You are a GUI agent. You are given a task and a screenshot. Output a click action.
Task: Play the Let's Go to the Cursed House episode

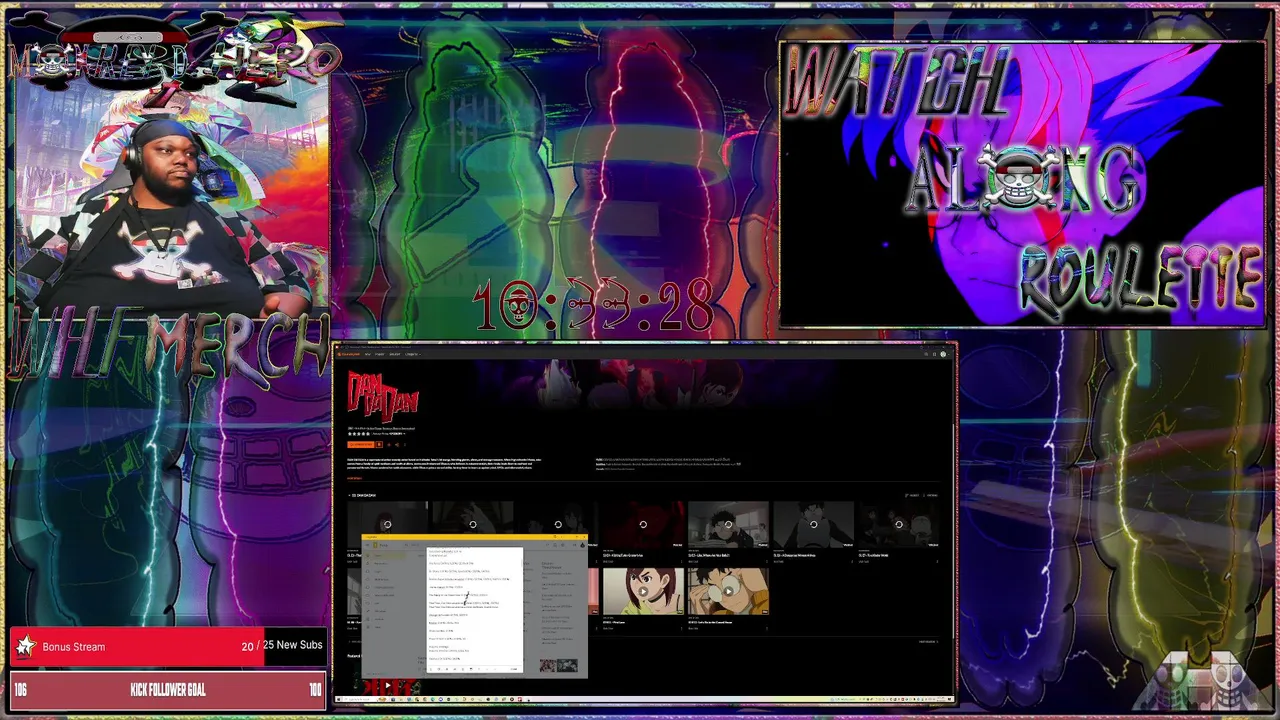pyautogui.click(x=728, y=591)
